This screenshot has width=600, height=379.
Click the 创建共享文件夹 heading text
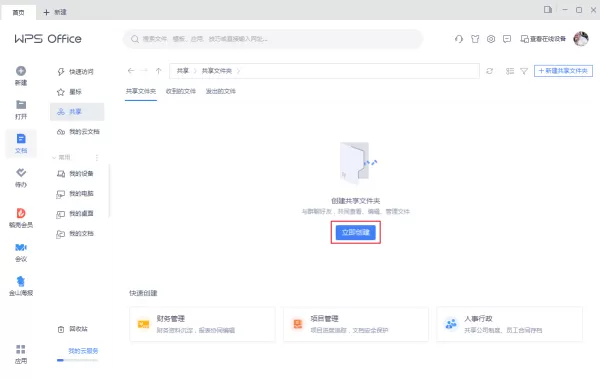(355, 201)
